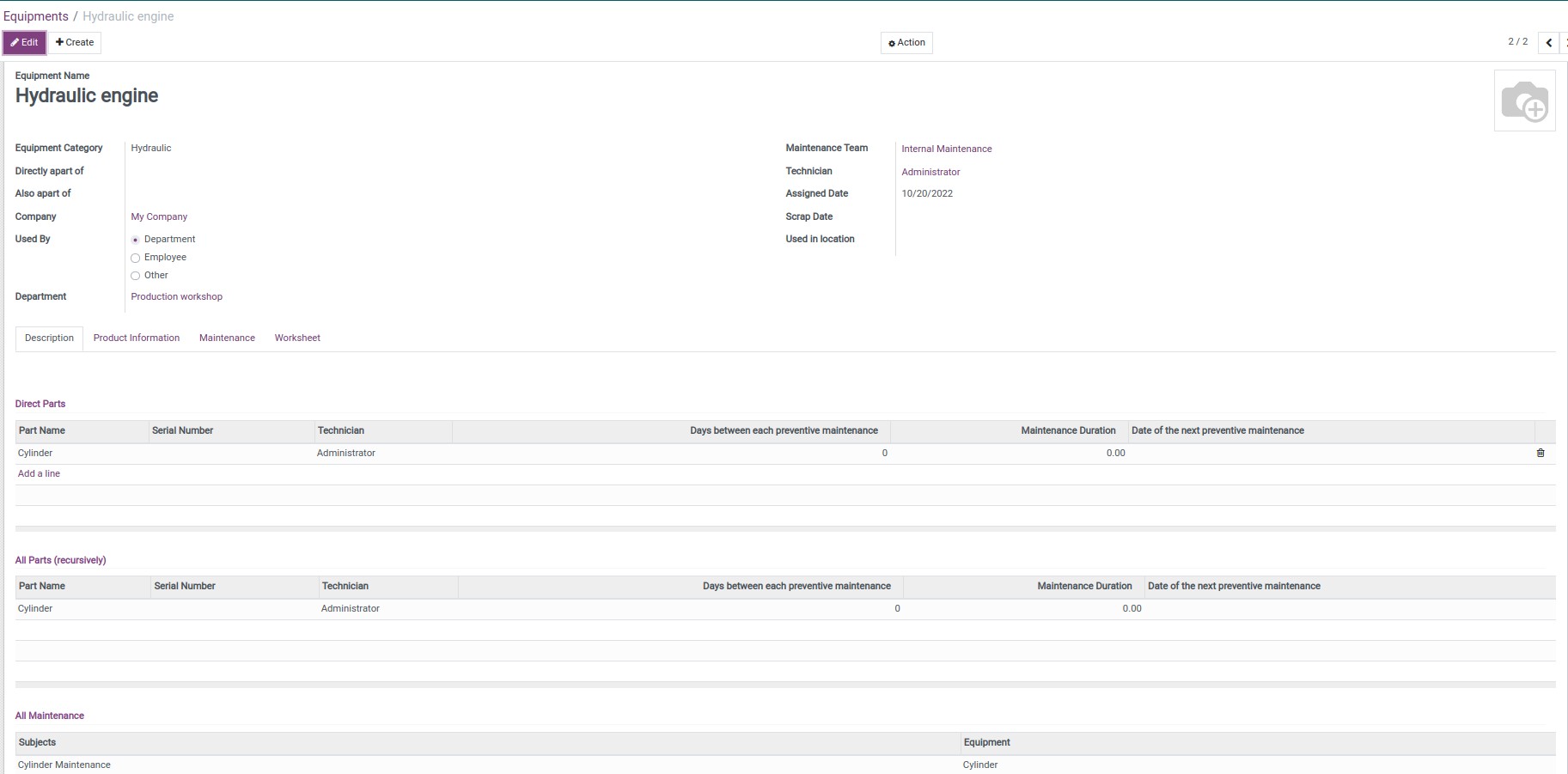Sort Direct Parts by Part Name header

tap(42, 431)
